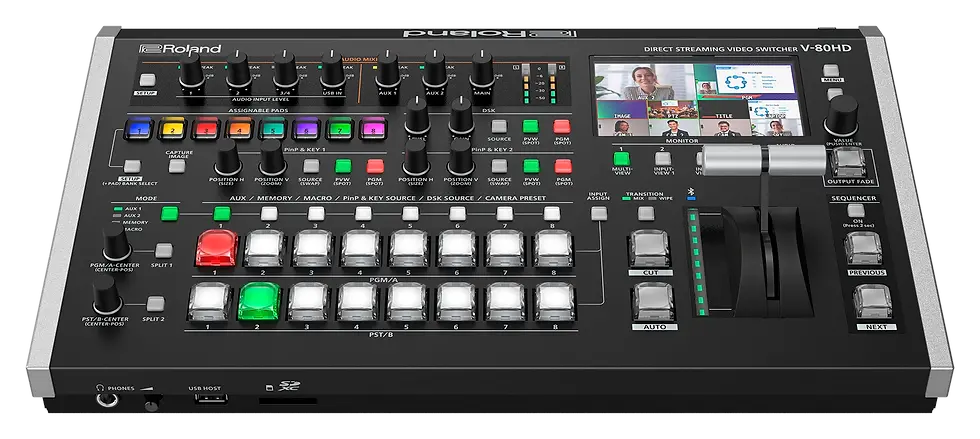Tap the yellow assignable pad 2

click(172, 129)
